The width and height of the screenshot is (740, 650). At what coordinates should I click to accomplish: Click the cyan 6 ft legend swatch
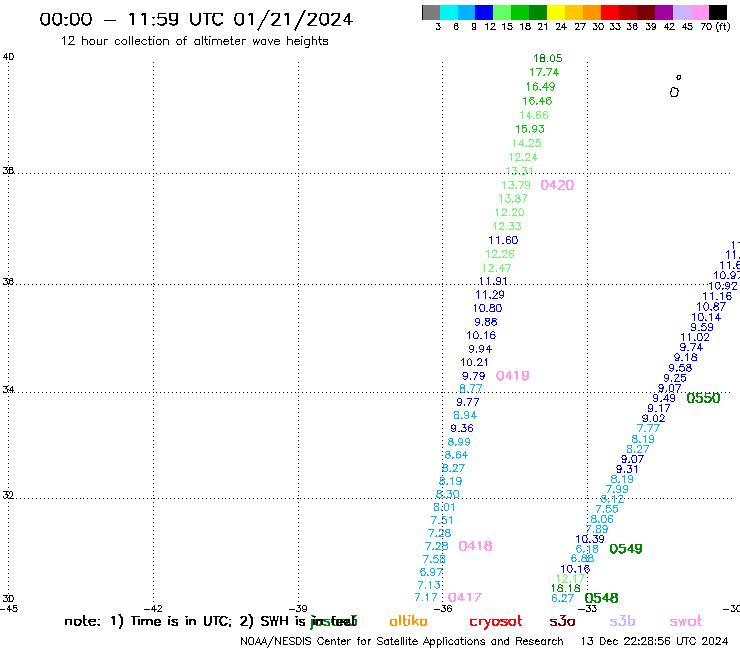pos(449,12)
